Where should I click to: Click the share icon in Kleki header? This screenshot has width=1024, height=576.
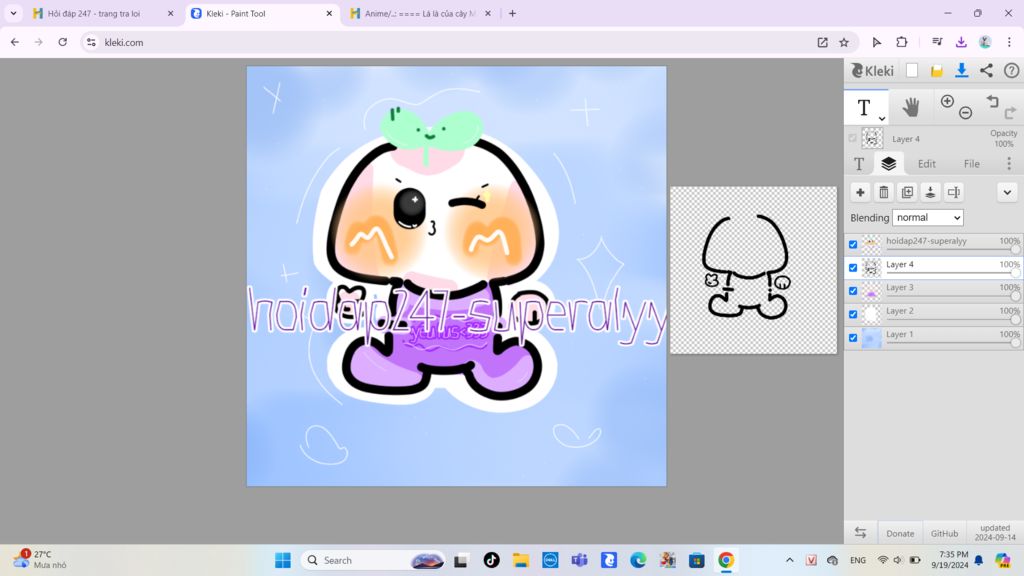click(x=986, y=71)
